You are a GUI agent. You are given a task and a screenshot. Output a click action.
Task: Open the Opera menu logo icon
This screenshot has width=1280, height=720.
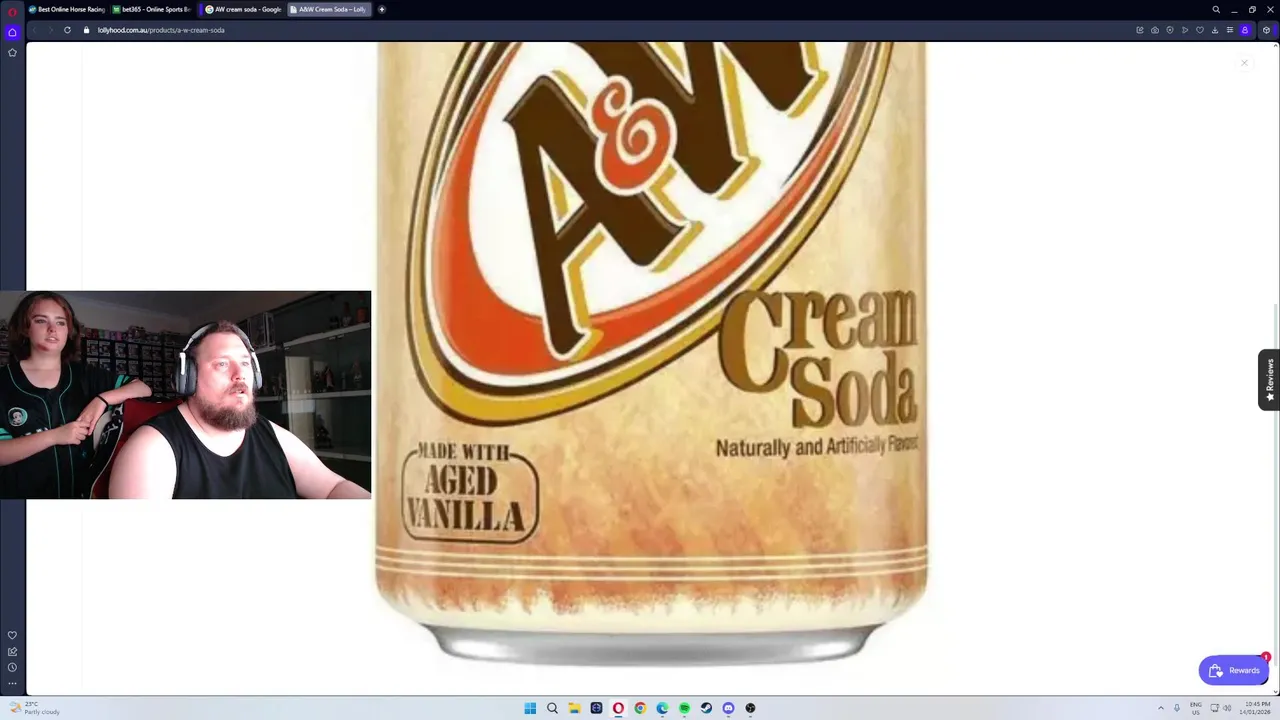[13, 10]
